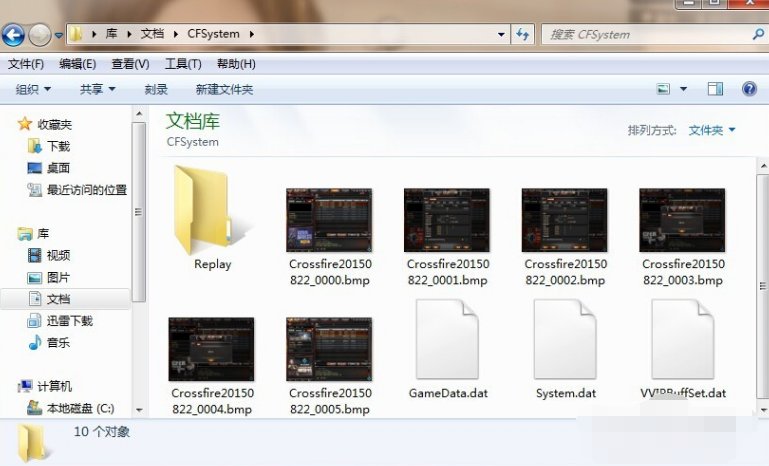Click navigation pane scroll down arrow
769x466 pixels.
(x=139, y=410)
